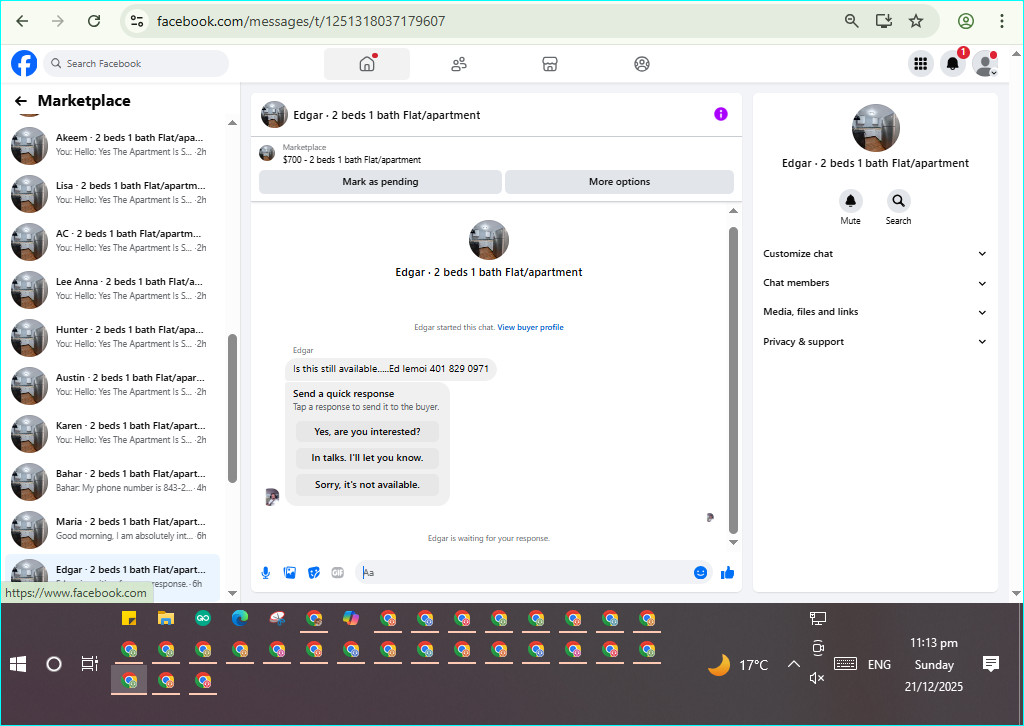Open the notifications bell
This screenshot has width=1024, height=726.
click(953, 63)
